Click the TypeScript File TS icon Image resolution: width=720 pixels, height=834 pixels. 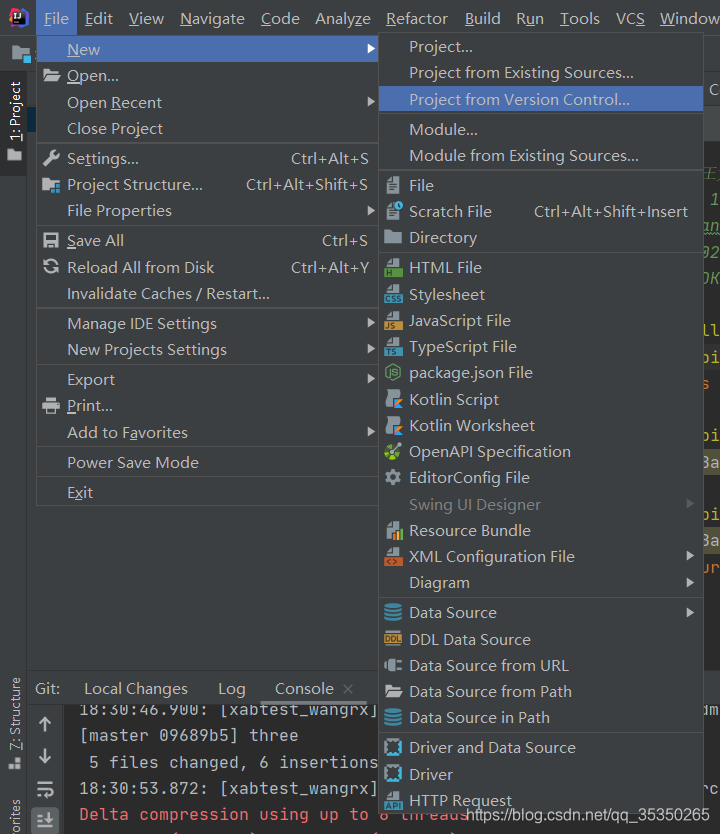393,346
